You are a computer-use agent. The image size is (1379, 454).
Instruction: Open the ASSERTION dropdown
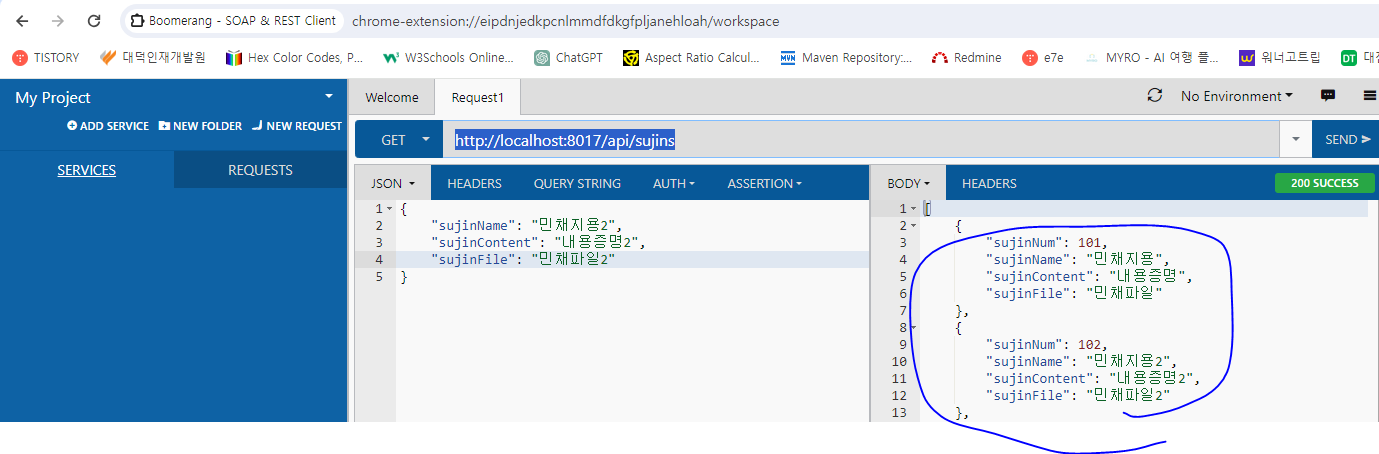point(764,183)
